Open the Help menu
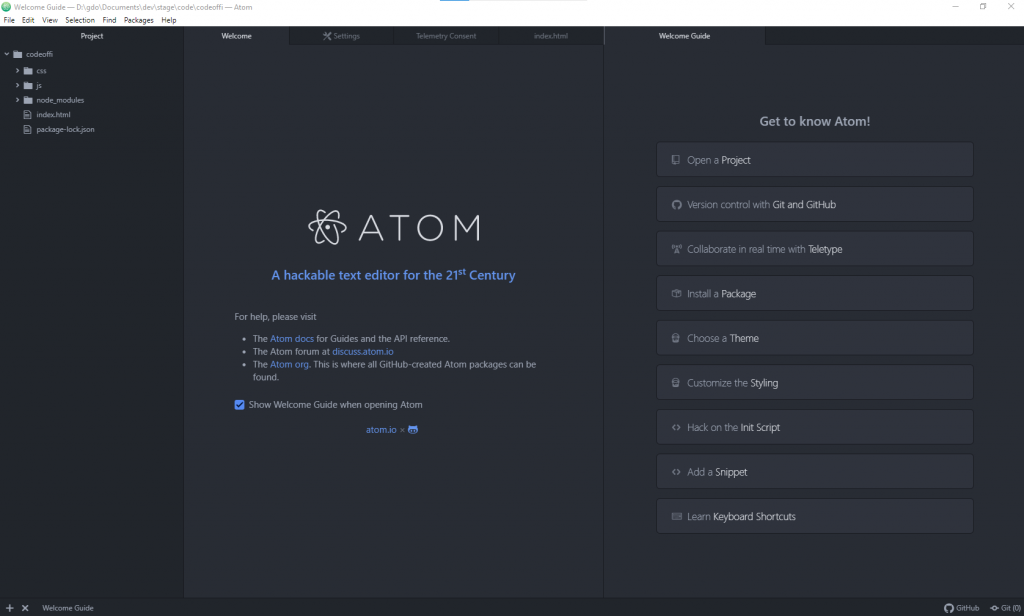 (168, 20)
